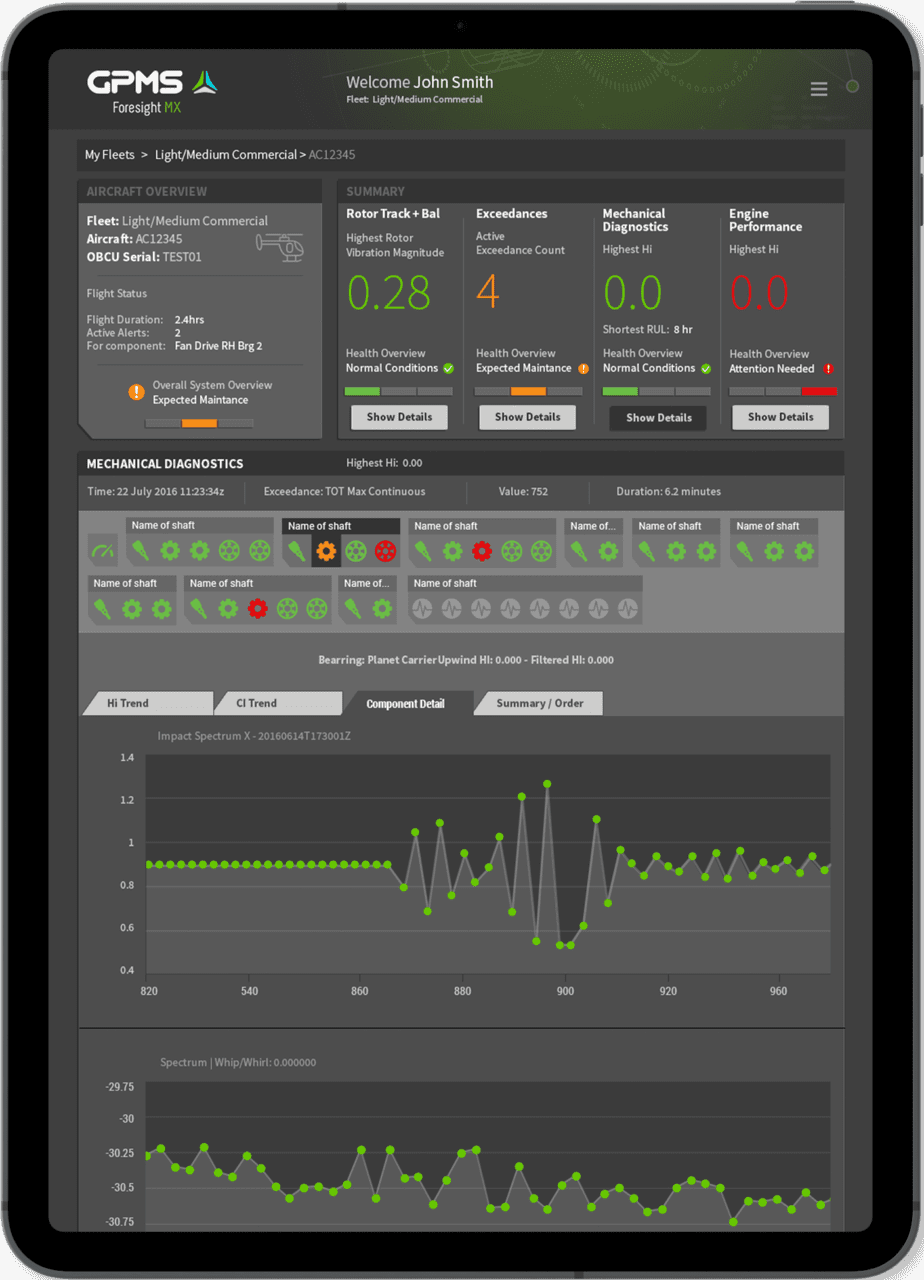Click orange warning icon beside Overall System Overview
The image size is (924, 1280).
(136, 392)
